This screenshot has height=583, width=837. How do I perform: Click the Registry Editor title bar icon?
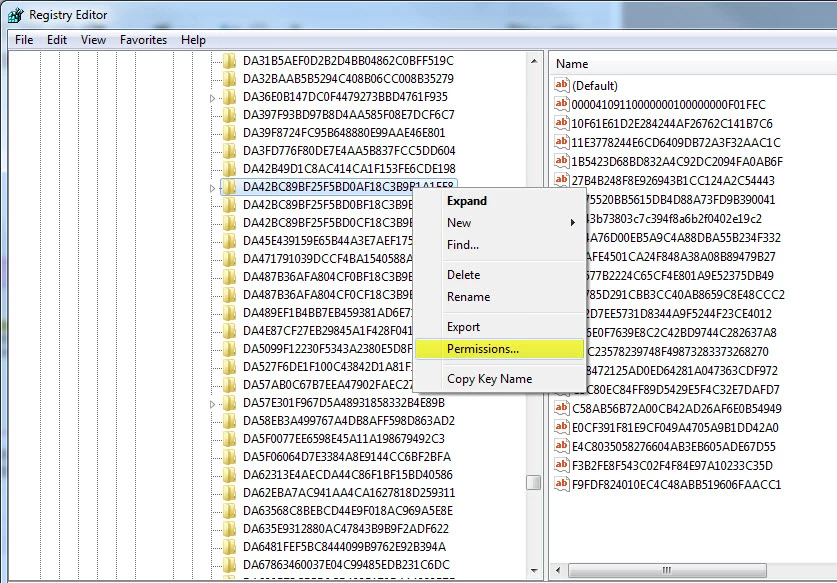15,15
